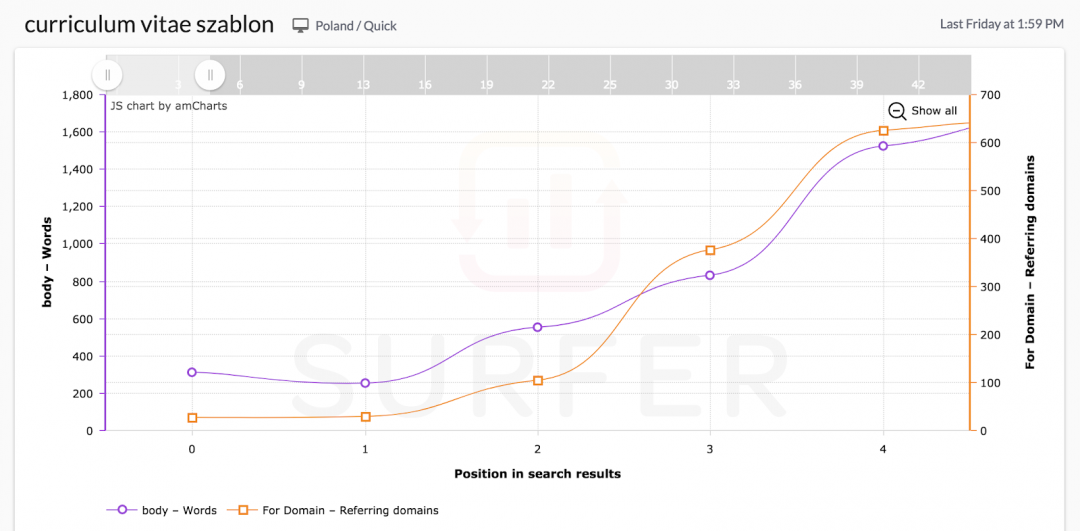Click the "Last Friday at 1:59 PM" timestamp
Image resolution: width=1080 pixels, height=531 pixels.
click(x=1001, y=24)
